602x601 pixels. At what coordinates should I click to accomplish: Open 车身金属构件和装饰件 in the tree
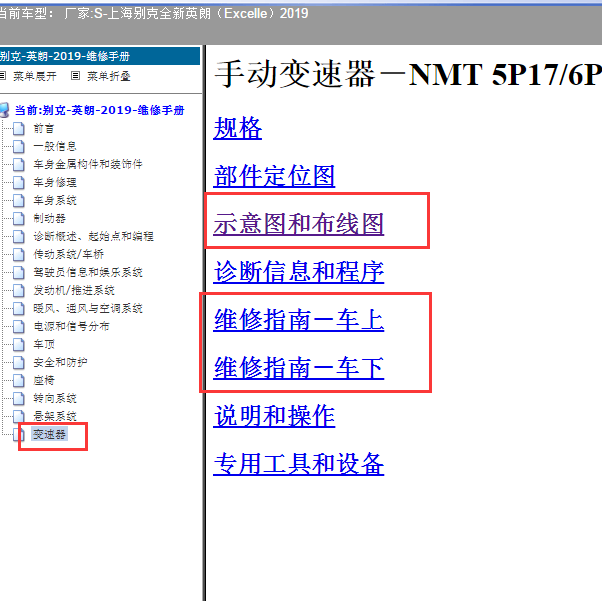(88, 164)
